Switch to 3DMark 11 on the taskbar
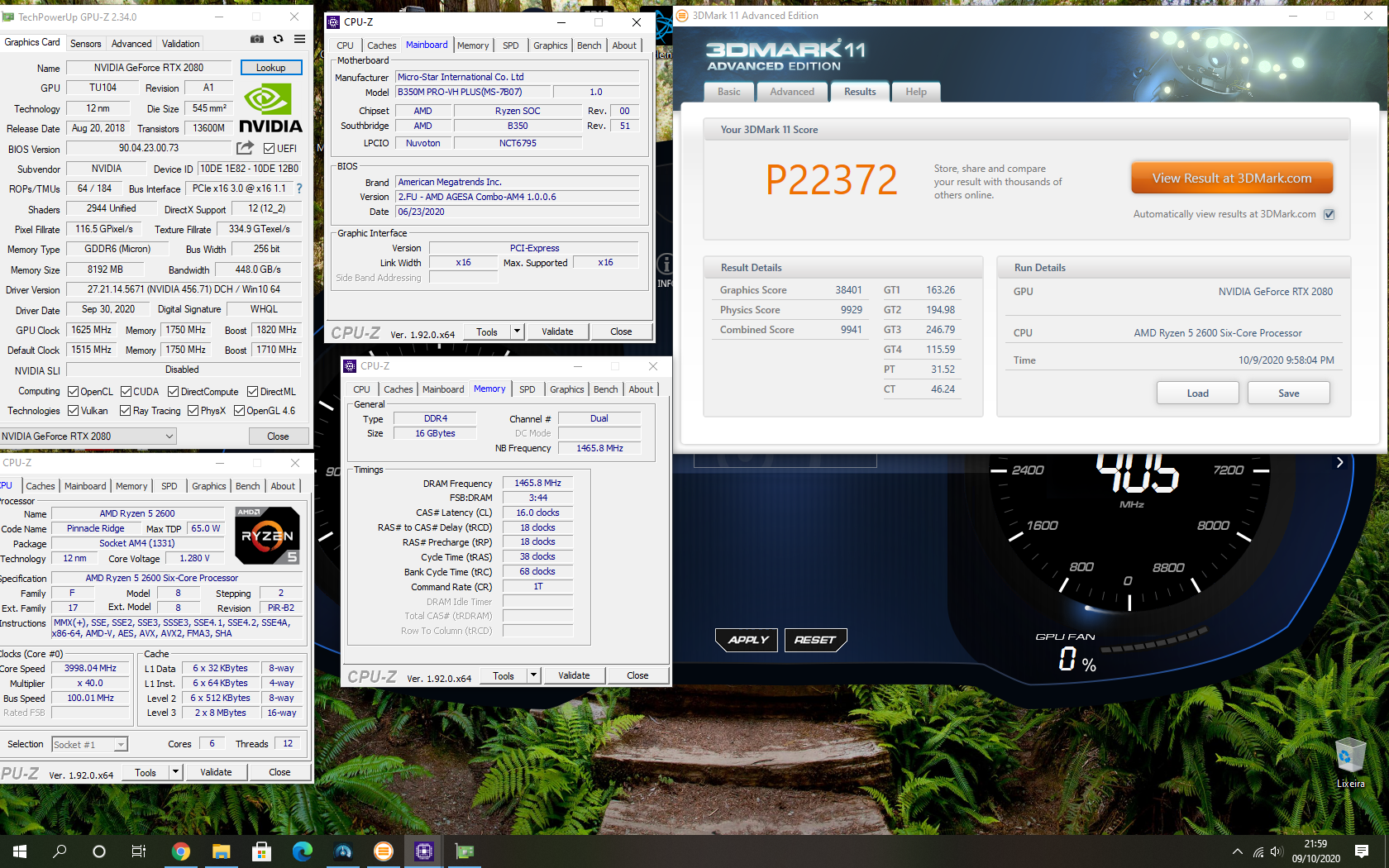 tap(383, 851)
